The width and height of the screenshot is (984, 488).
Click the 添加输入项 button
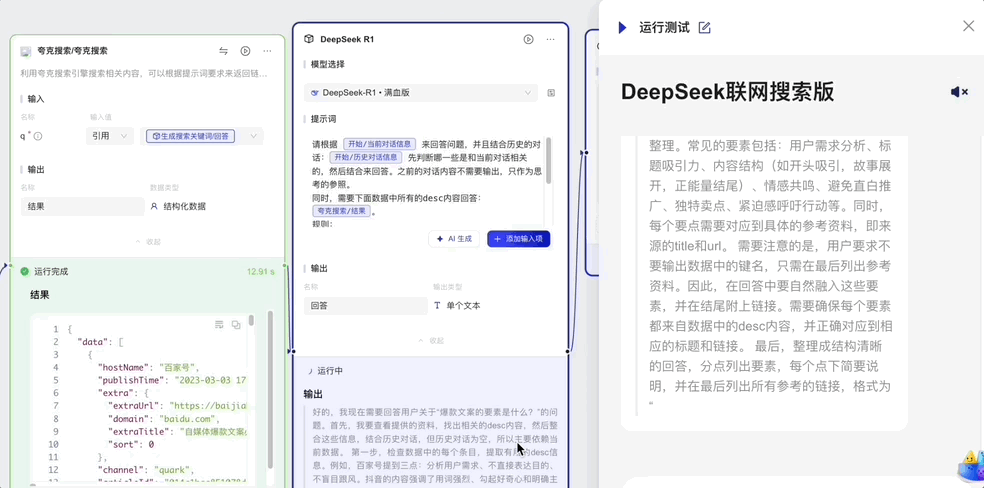tap(518, 239)
